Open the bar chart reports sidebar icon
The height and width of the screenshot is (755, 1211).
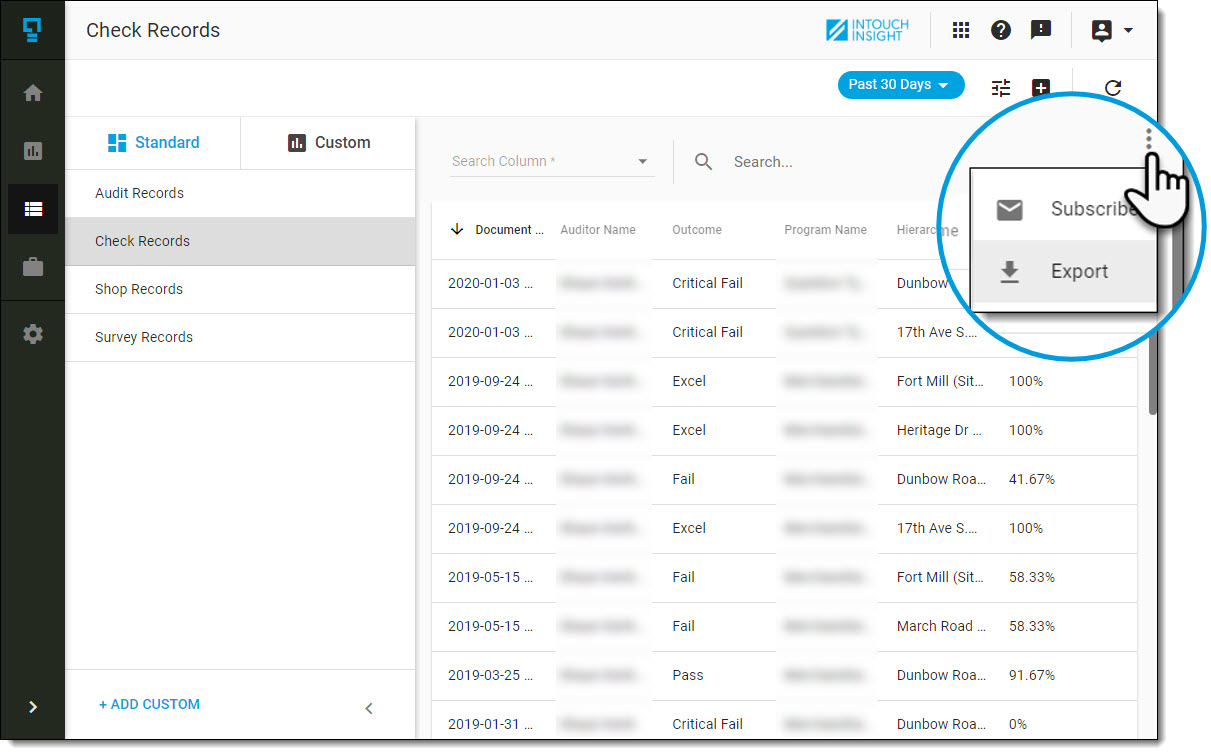(x=33, y=151)
